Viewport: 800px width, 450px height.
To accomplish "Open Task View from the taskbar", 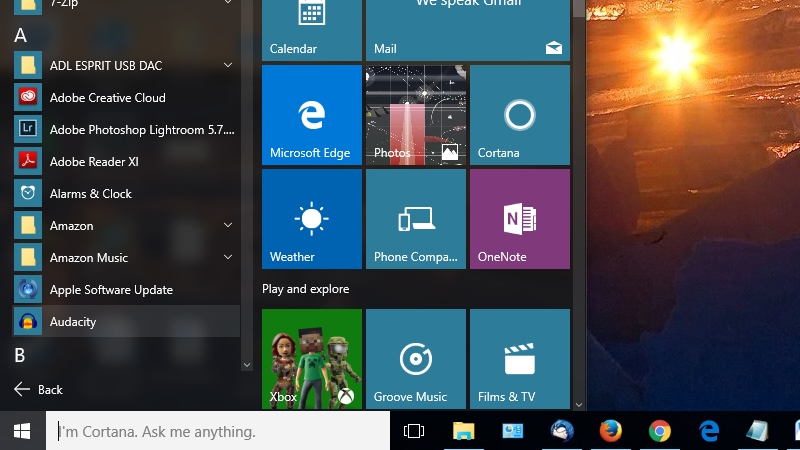I will pos(414,431).
